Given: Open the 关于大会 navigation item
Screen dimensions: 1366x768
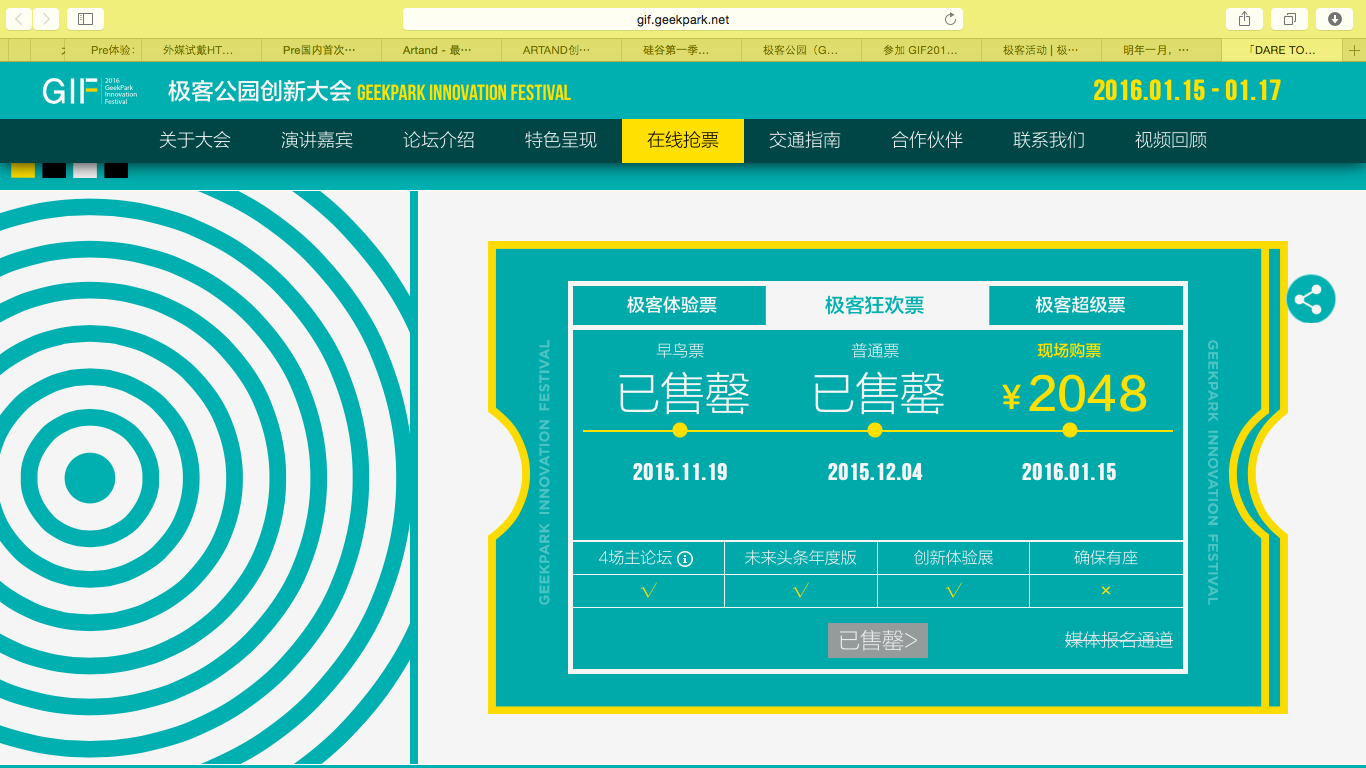Looking at the screenshot, I should point(195,140).
